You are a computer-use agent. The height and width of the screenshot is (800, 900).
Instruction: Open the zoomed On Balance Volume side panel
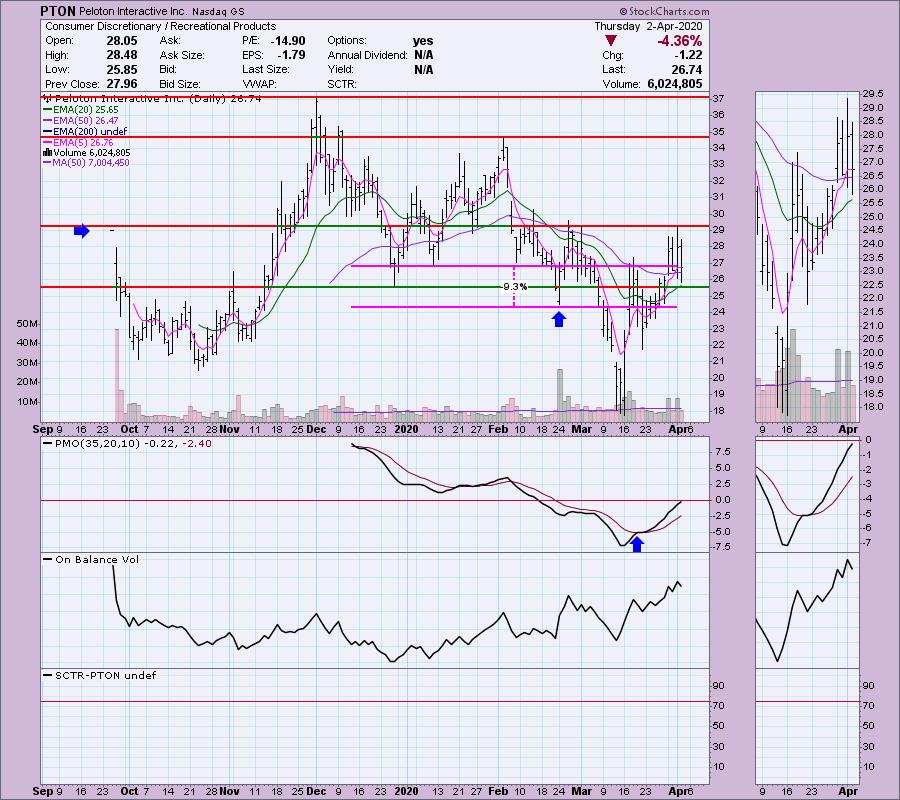tap(808, 611)
